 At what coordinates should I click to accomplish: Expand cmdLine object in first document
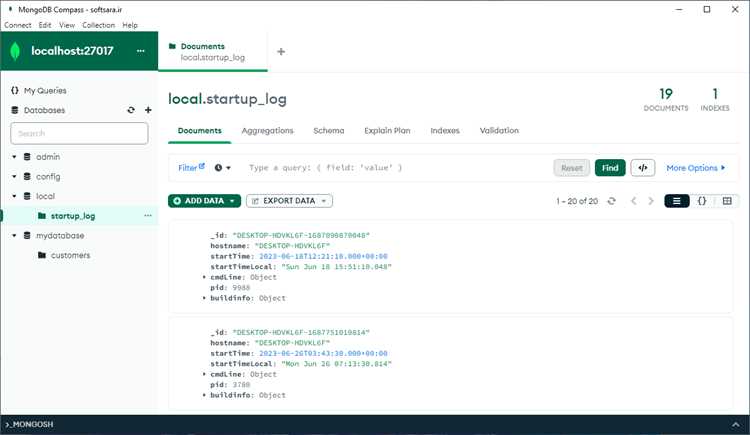(x=204, y=278)
